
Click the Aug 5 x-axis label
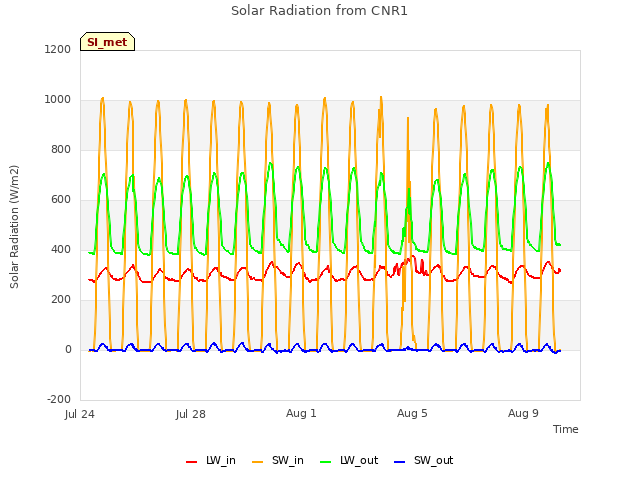click(x=412, y=413)
